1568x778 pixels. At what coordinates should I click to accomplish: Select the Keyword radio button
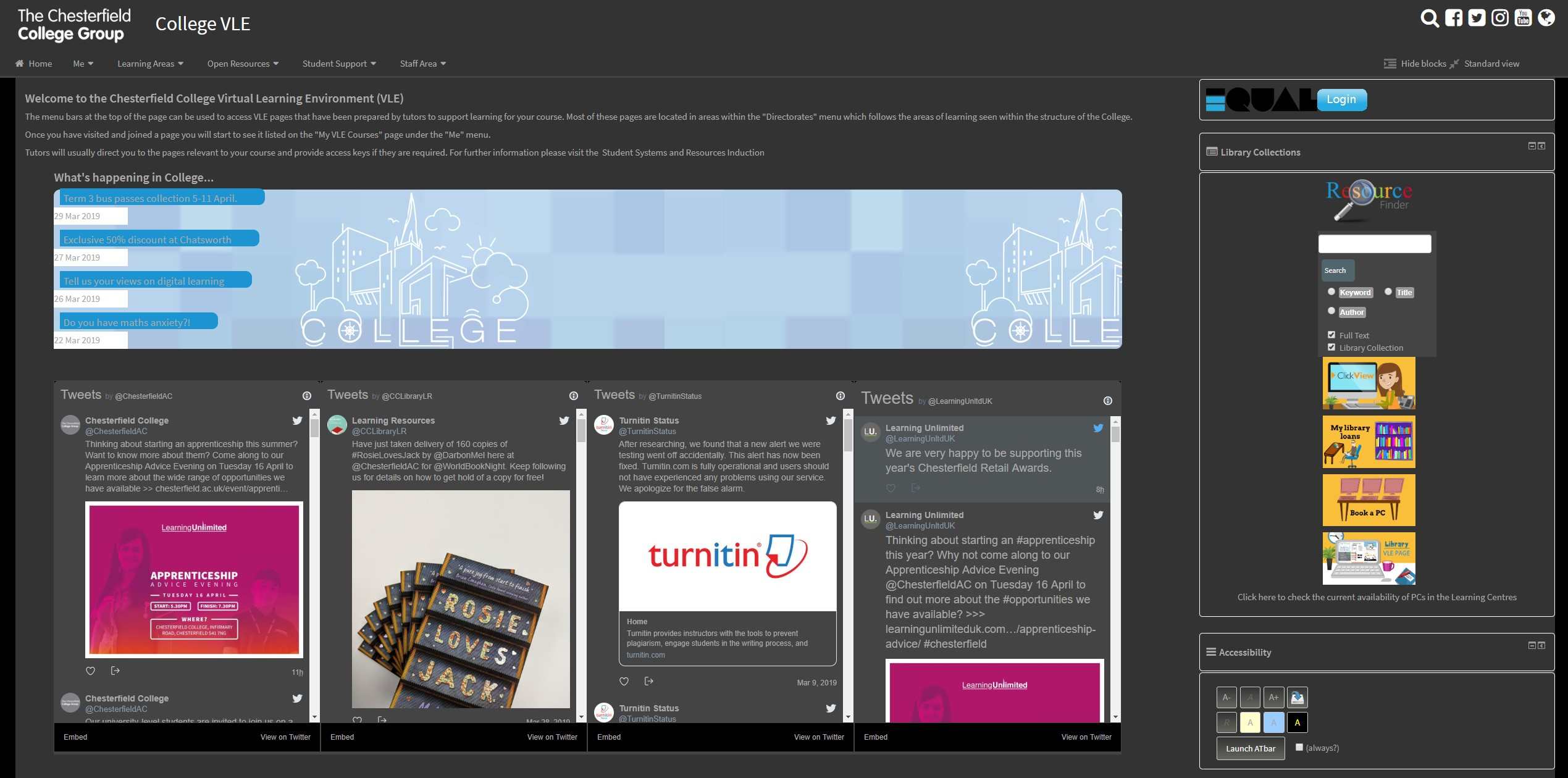(1331, 291)
